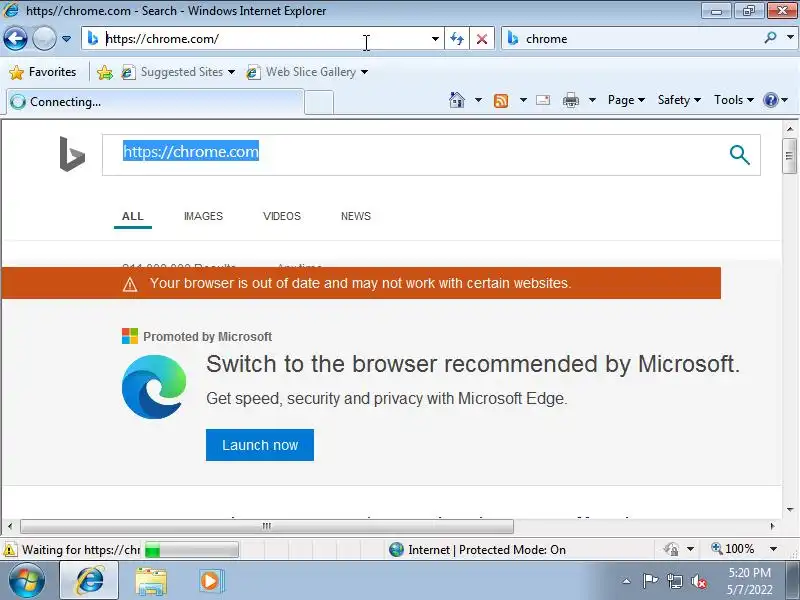Click the Bing search magnifier icon
This screenshot has height=600, width=800.
point(739,155)
